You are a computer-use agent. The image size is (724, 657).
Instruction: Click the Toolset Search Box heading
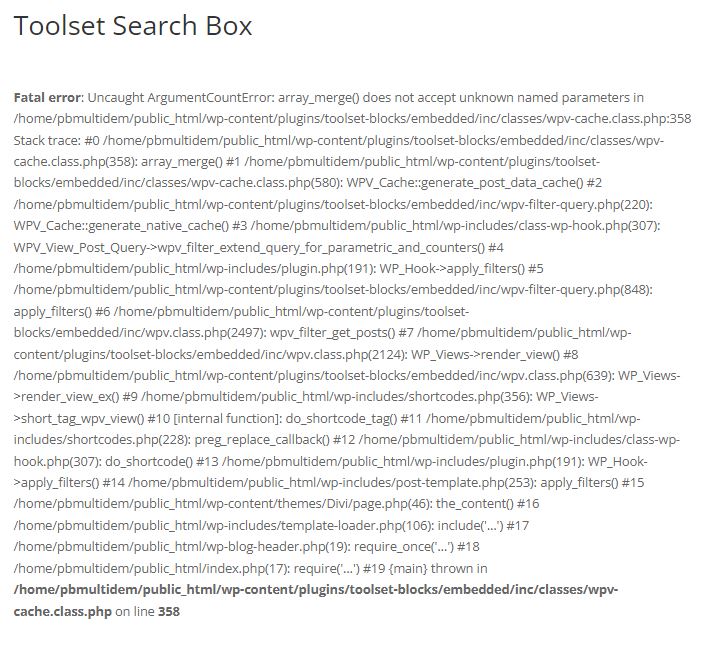point(133,25)
